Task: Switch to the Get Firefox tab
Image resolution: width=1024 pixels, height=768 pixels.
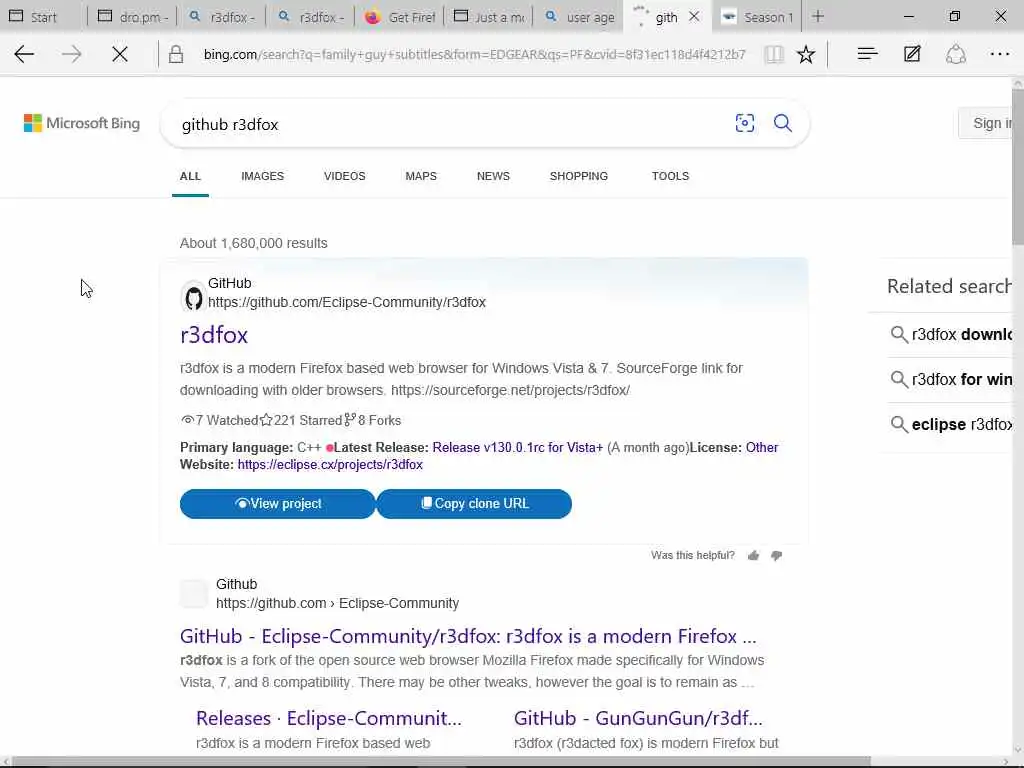Action: (399, 16)
